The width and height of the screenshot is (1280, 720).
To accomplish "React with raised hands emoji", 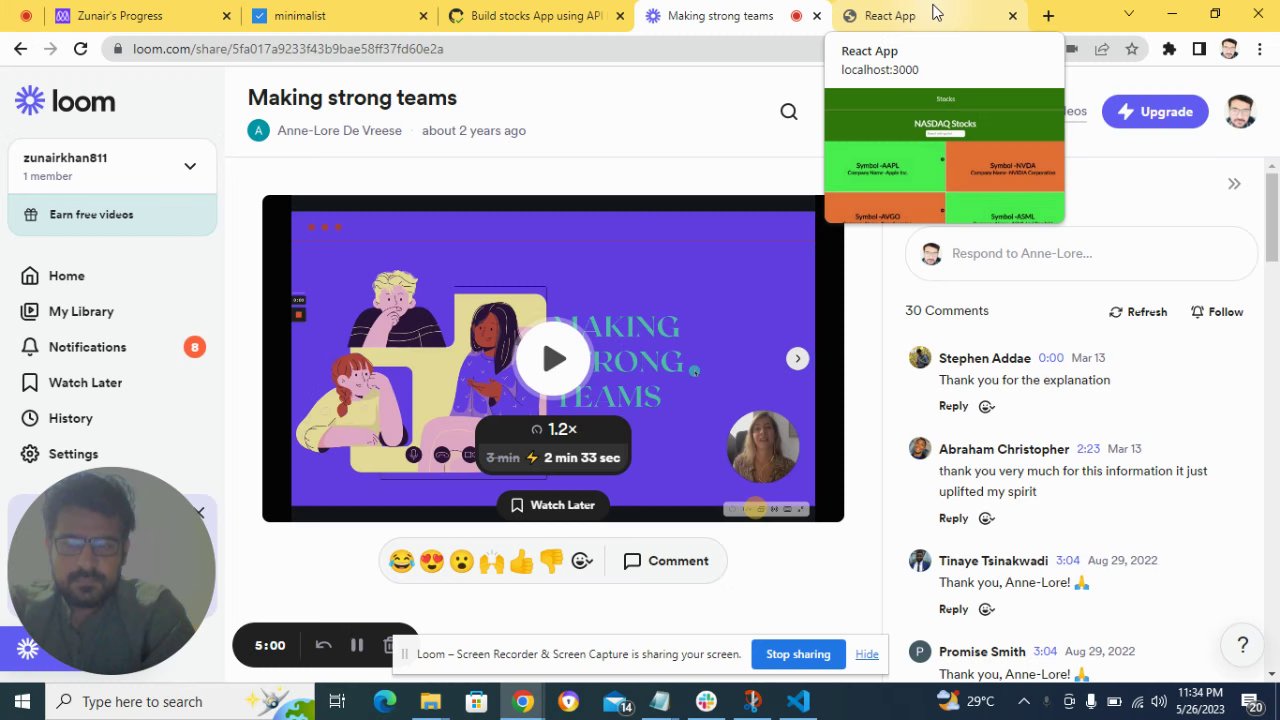I will coord(492,561).
